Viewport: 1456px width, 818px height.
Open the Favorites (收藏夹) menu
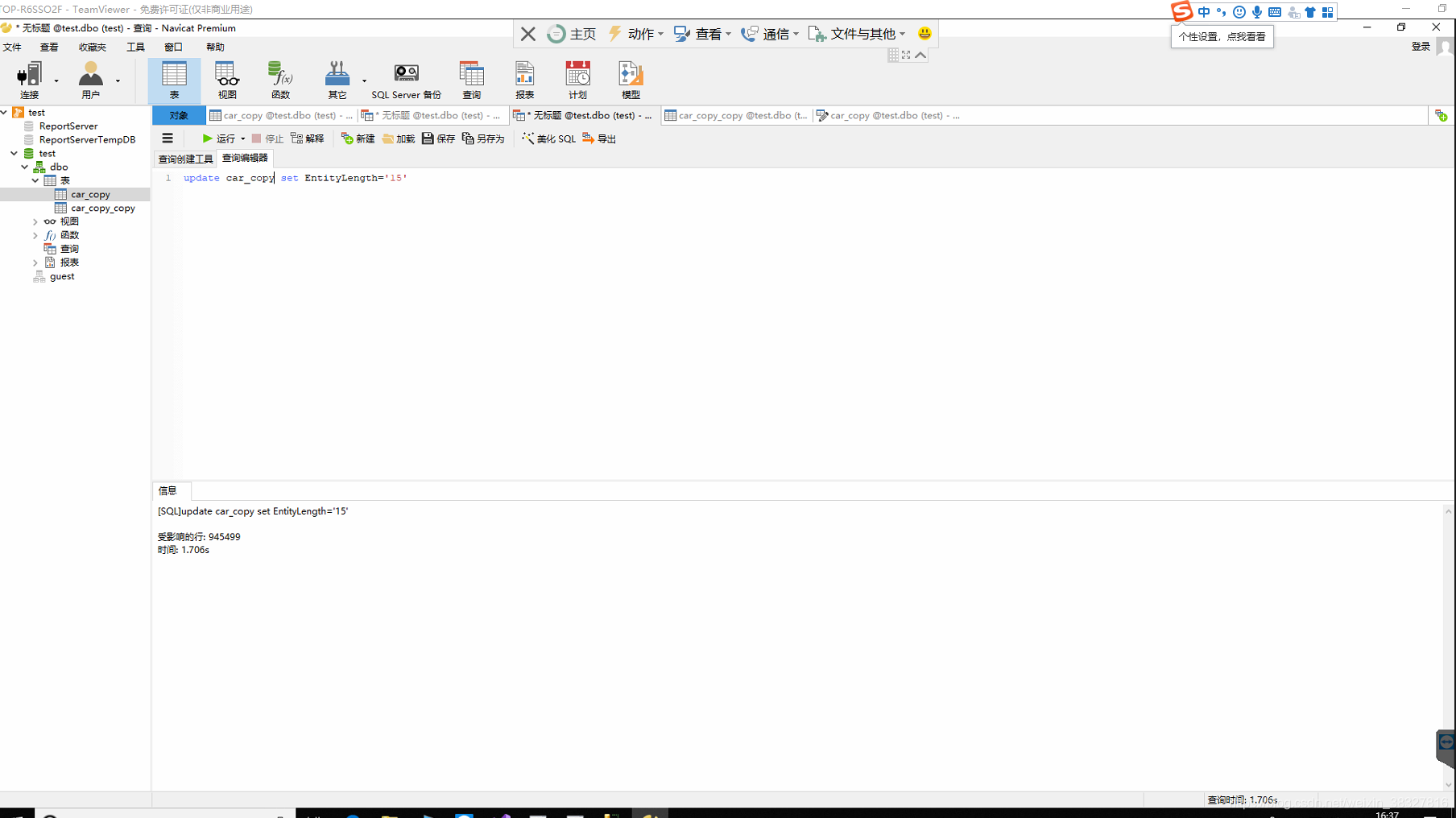93,48
